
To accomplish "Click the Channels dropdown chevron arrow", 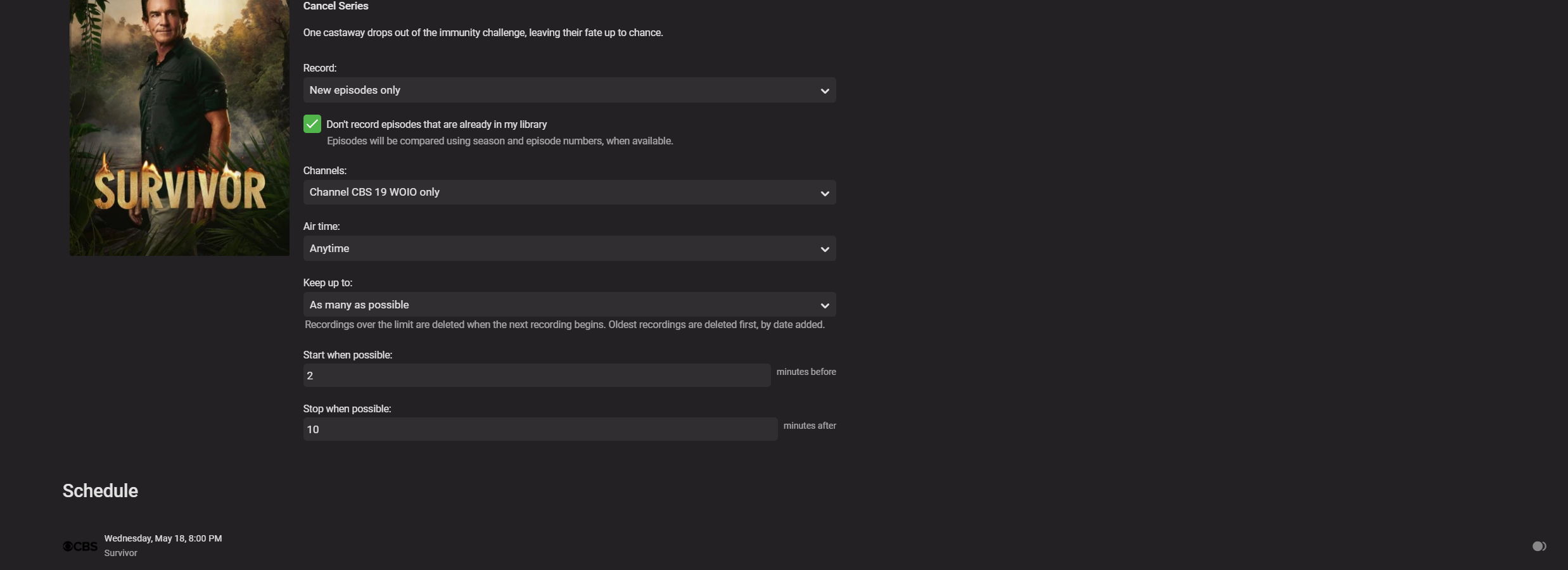I will 824,193.
